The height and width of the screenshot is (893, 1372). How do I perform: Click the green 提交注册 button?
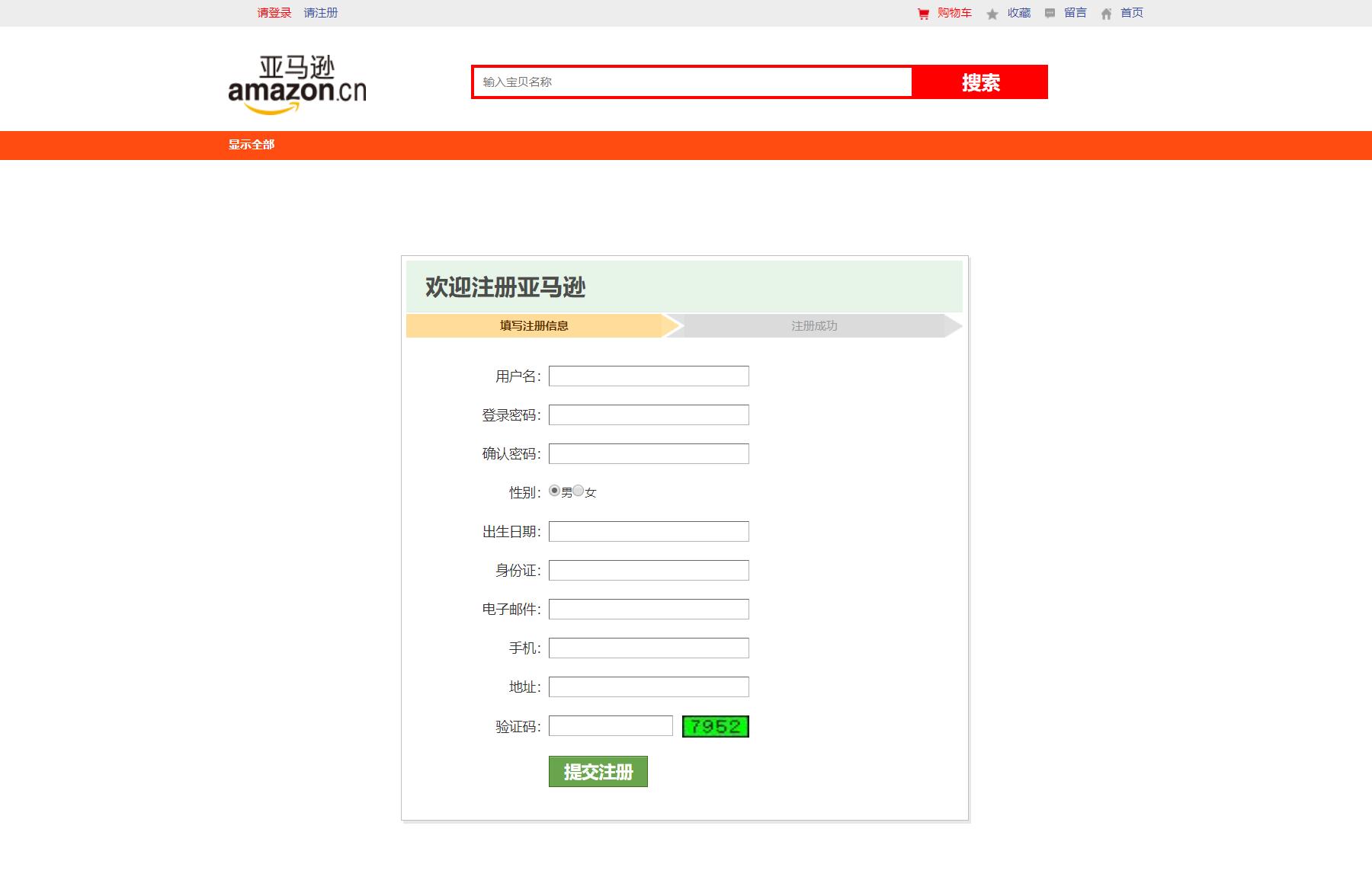598,771
